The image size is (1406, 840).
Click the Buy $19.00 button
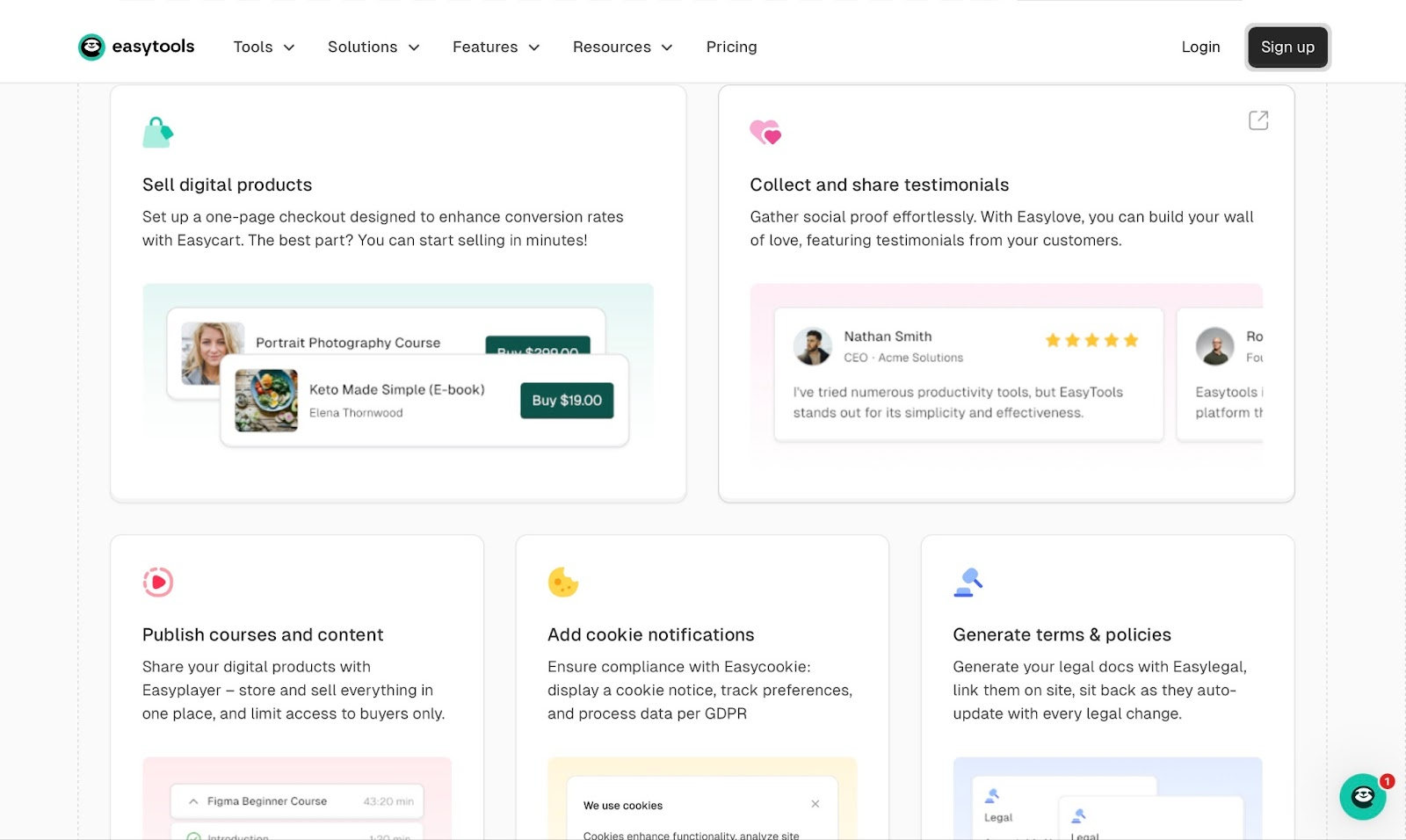point(567,401)
